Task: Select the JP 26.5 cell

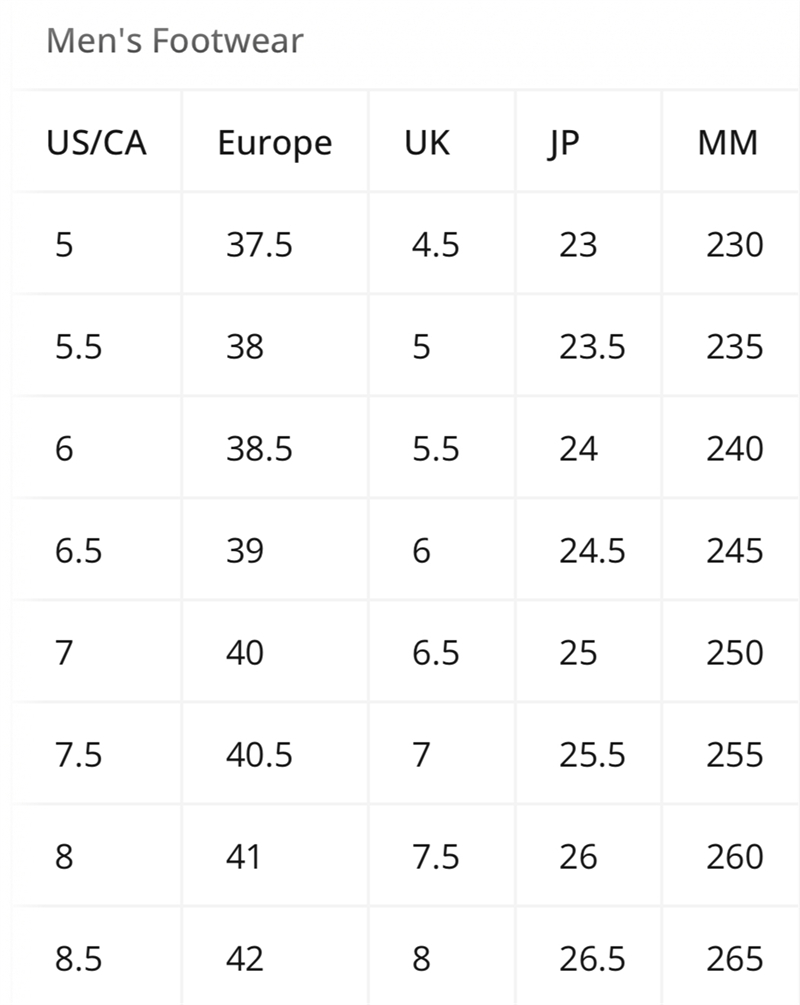Action: click(592, 959)
